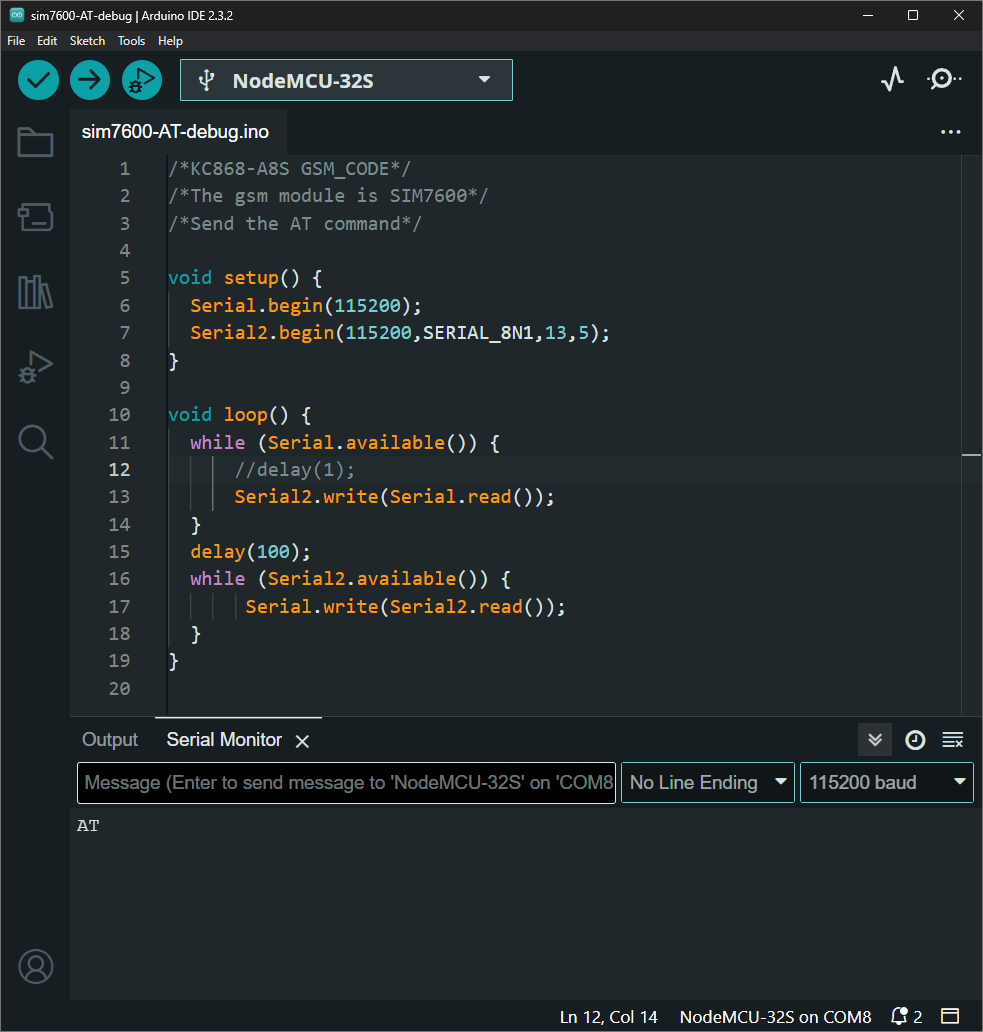Screen dimensions: 983x1032
Task: Toggle timestamp clock icon in Serial Monitor
Action: [x=915, y=740]
